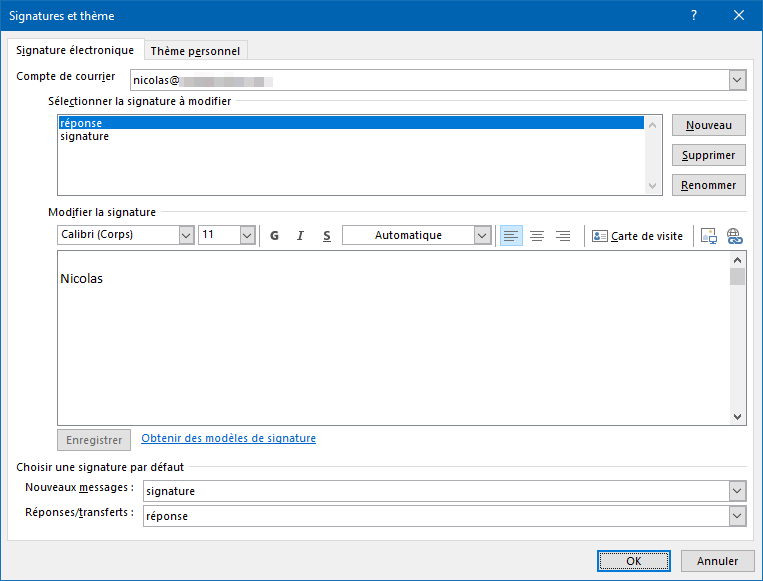The width and height of the screenshot is (763, 581).
Task: Expand the Calibri (Corps) font dropdown
Action: 186,236
